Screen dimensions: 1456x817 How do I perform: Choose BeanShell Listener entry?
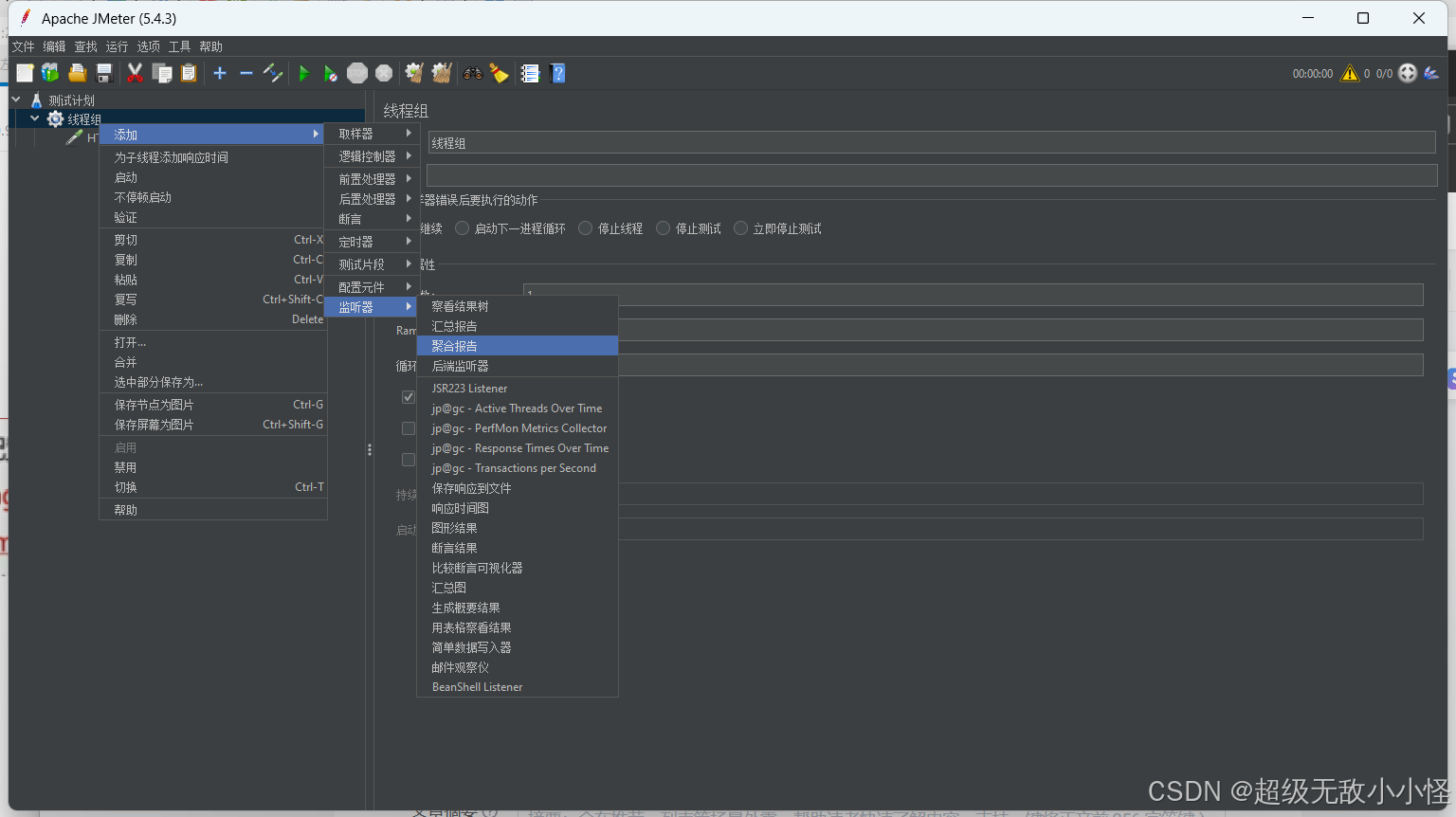518,687
